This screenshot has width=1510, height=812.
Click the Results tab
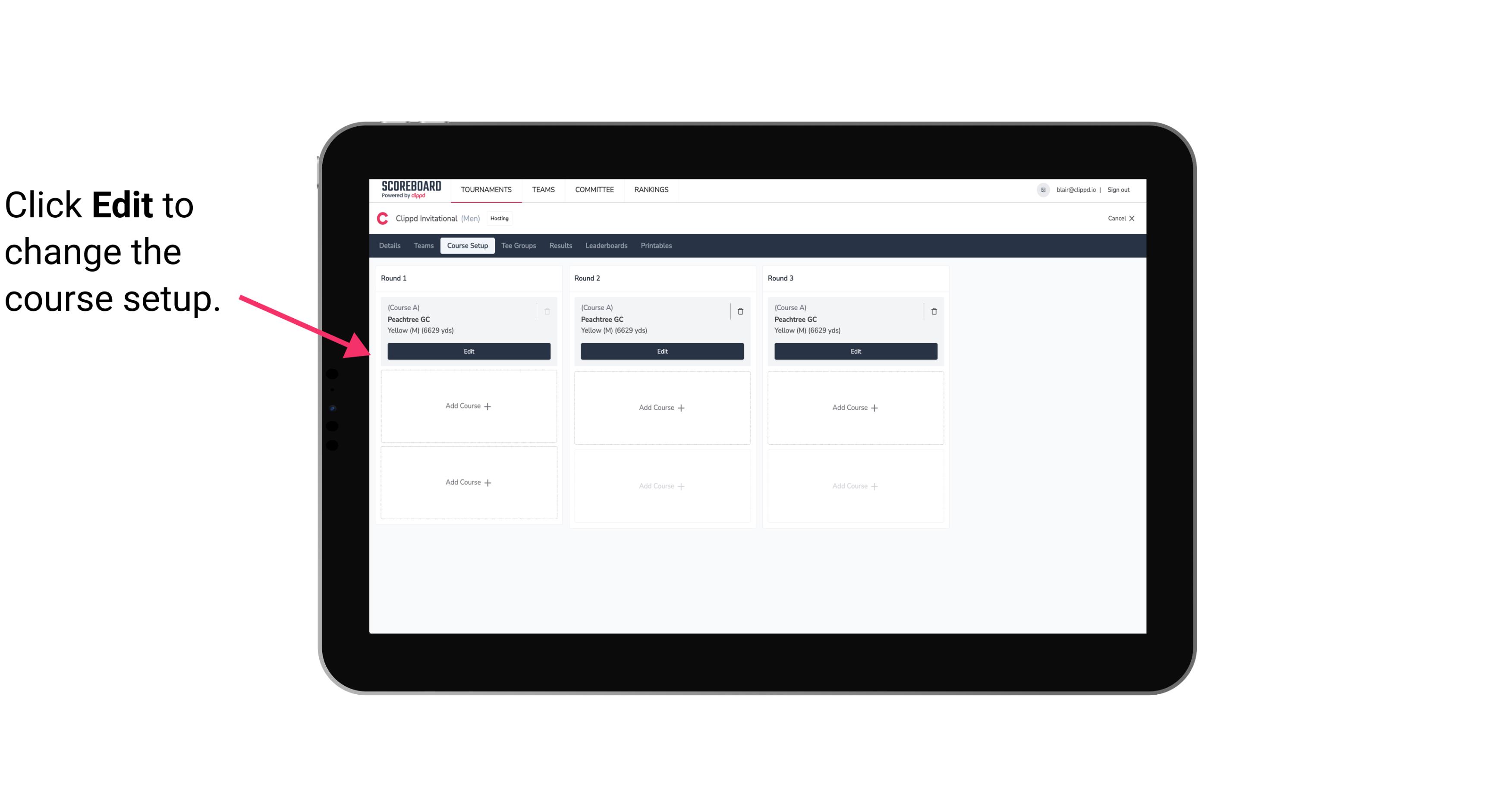tap(560, 246)
